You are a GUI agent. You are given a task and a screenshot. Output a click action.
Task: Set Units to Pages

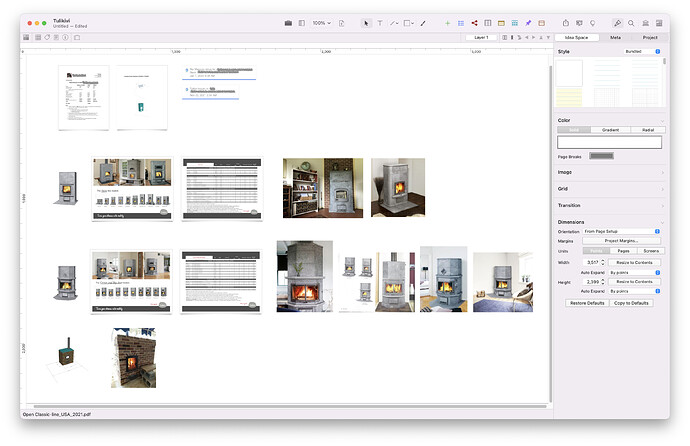click(622, 250)
